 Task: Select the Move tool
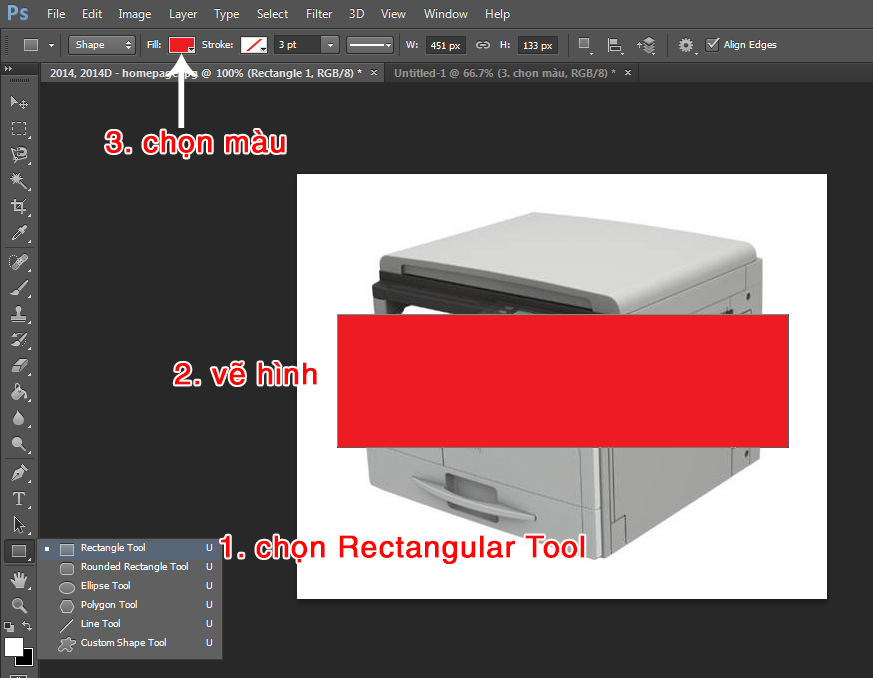pyautogui.click(x=18, y=102)
